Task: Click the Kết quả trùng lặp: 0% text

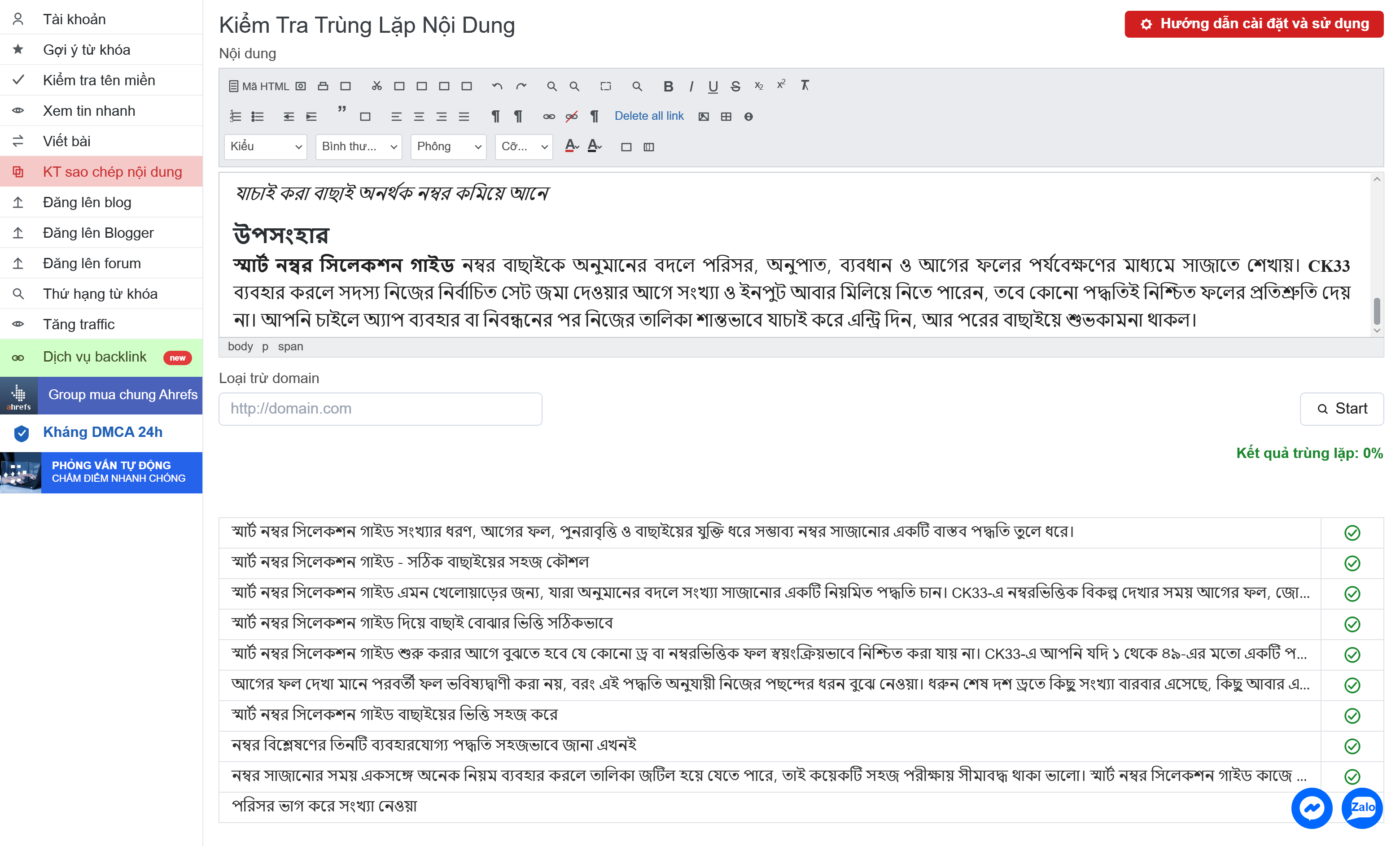Action: [x=1309, y=453]
